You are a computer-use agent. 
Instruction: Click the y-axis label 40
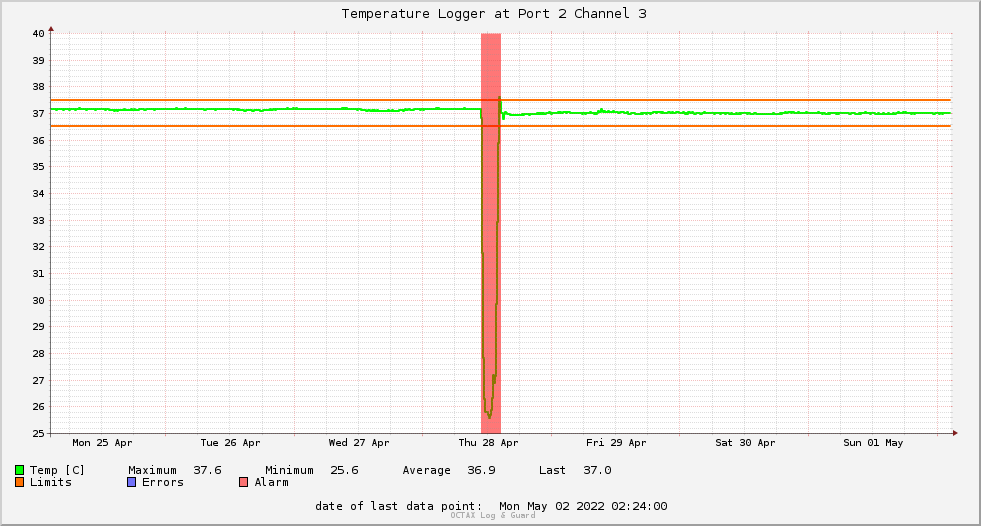(39, 34)
